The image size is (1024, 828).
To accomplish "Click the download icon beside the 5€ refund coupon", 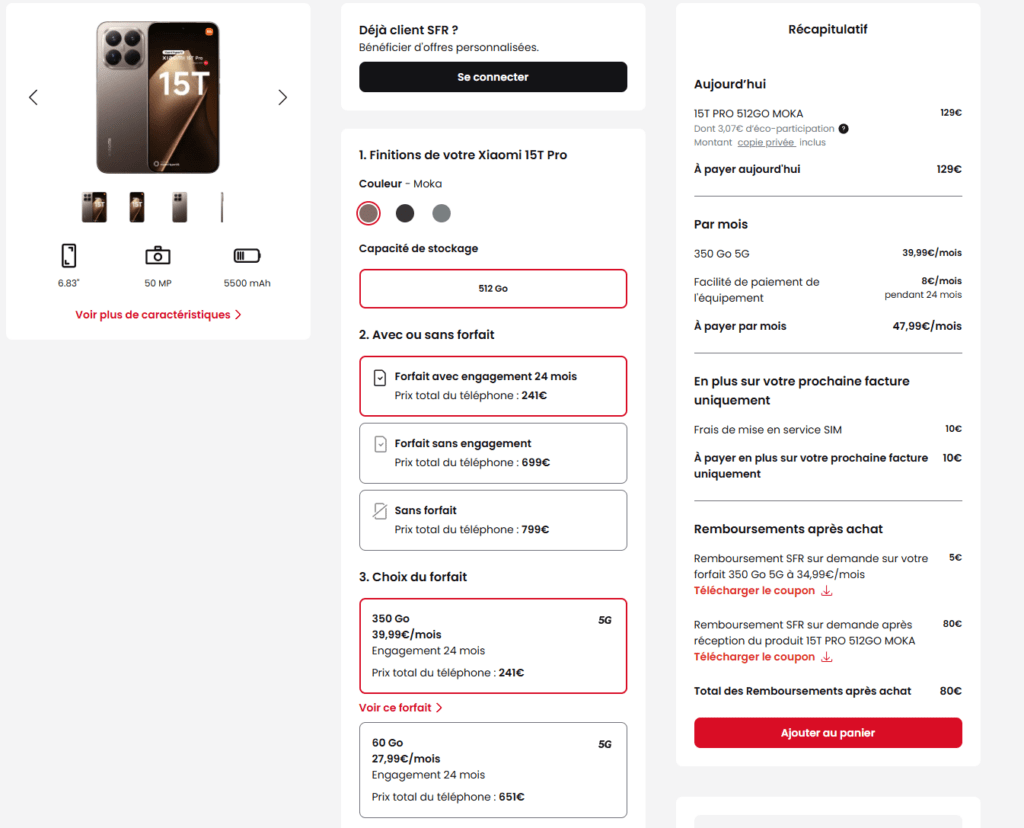I will (827, 591).
